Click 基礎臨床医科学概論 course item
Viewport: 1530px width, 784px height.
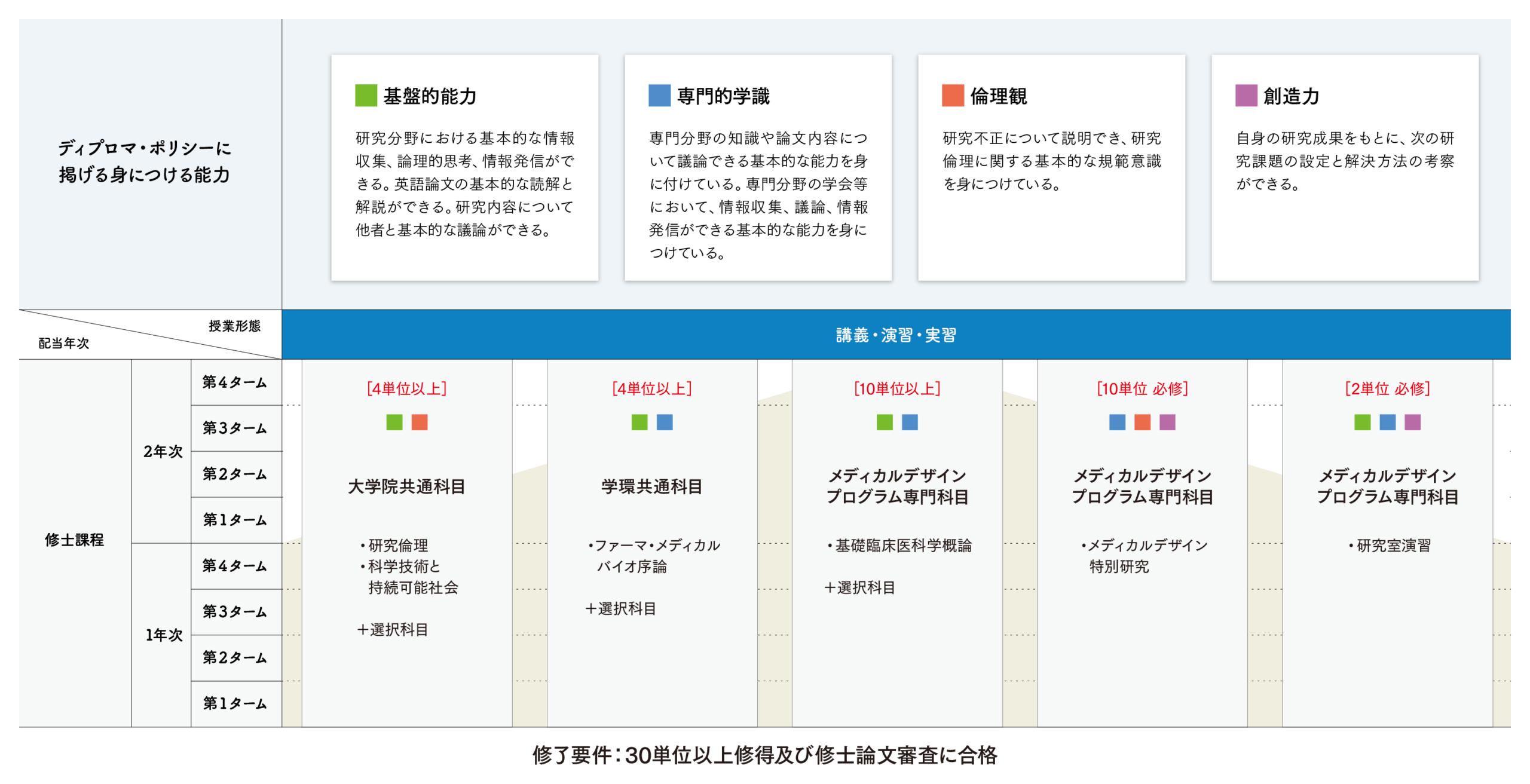[x=902, y=545]
